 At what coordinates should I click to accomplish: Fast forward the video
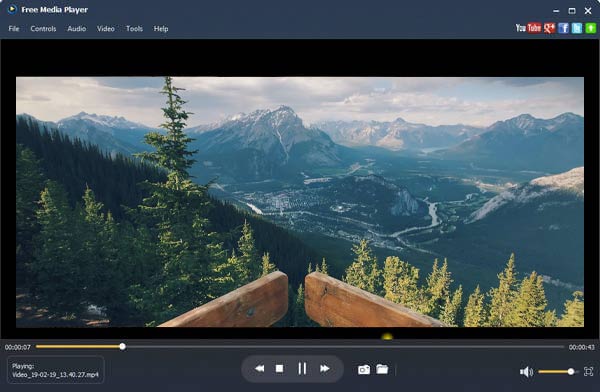(x=325, y=369)
